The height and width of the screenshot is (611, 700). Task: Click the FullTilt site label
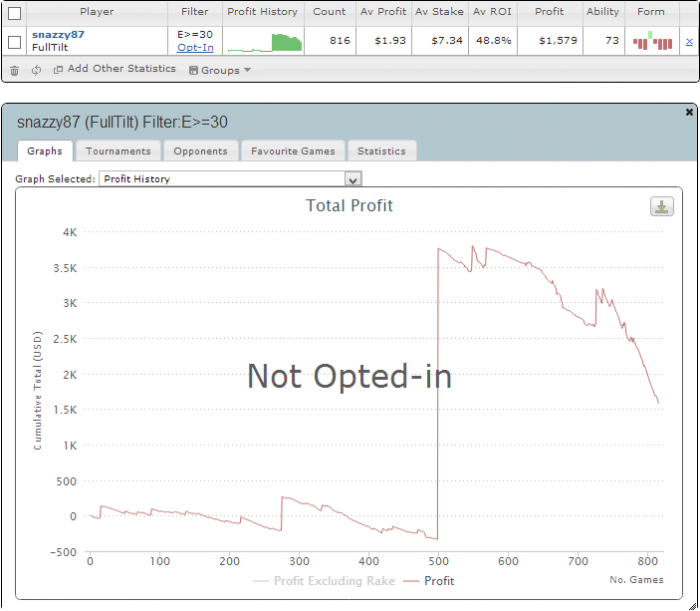[50, 47]
